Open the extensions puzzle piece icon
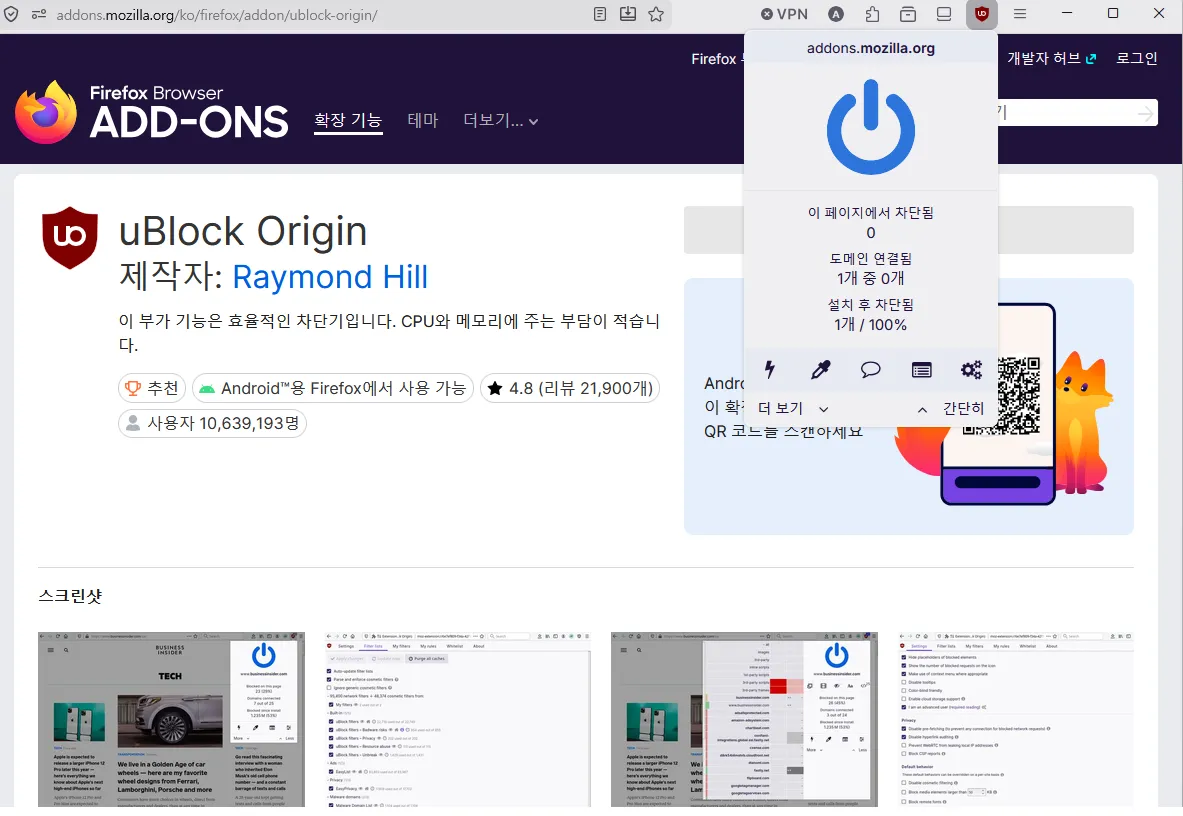 click(x=872, y=14)
